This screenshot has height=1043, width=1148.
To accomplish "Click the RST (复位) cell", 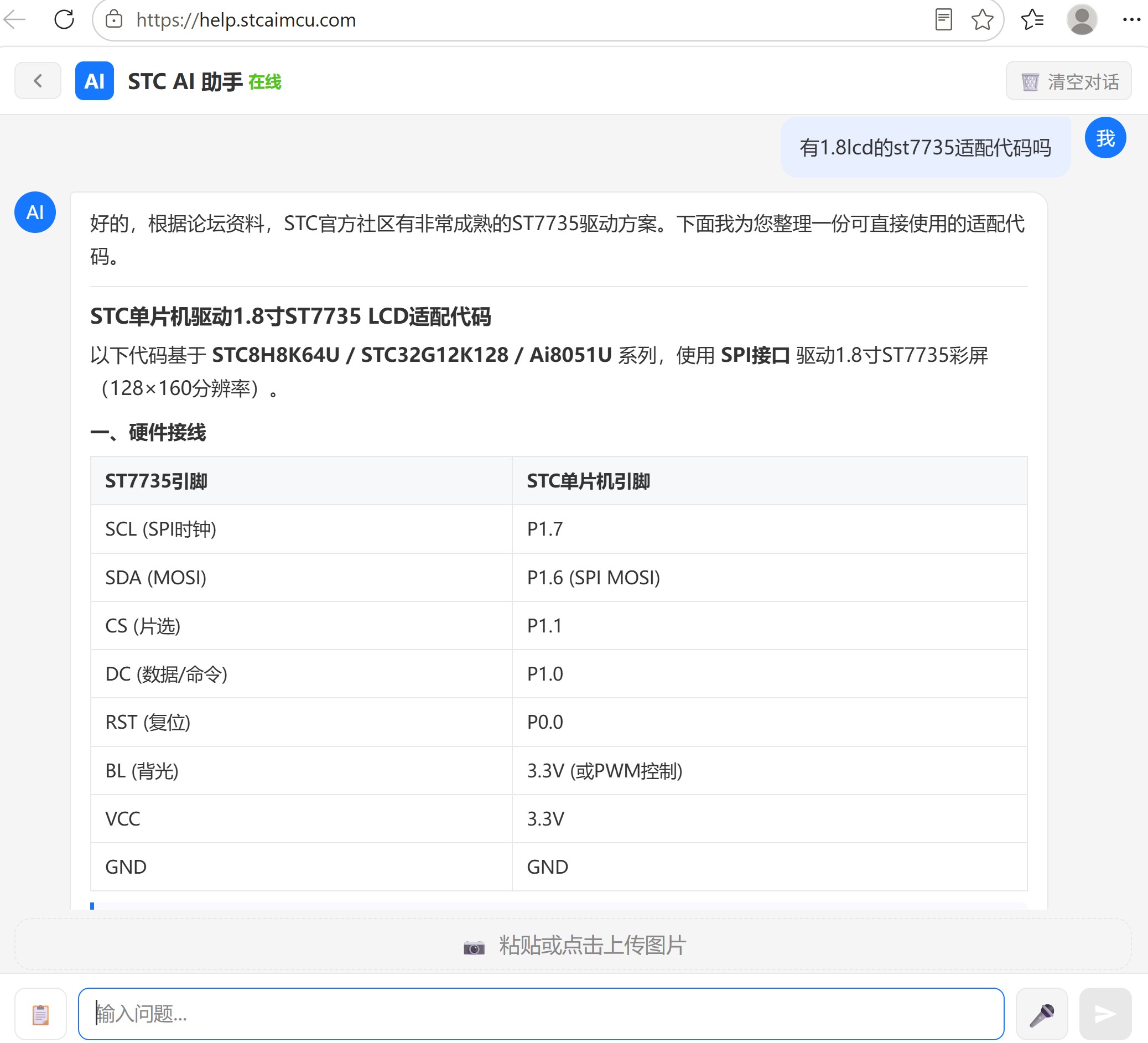I will click(301, 722).
